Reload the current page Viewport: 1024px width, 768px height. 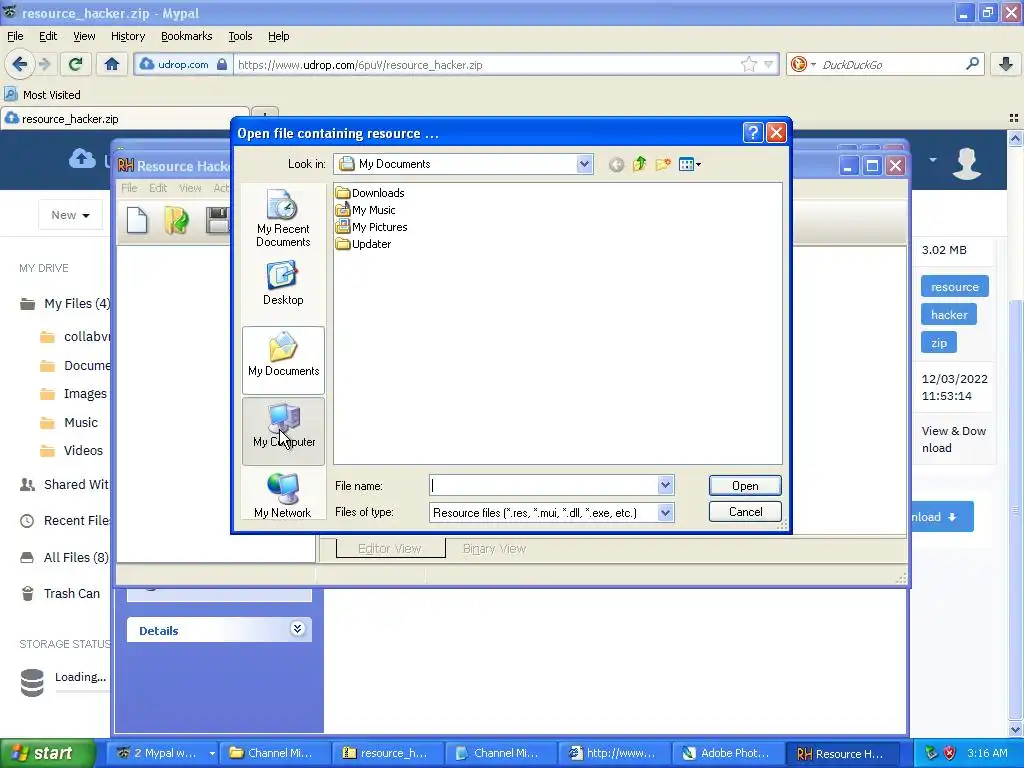coord(76,64)
